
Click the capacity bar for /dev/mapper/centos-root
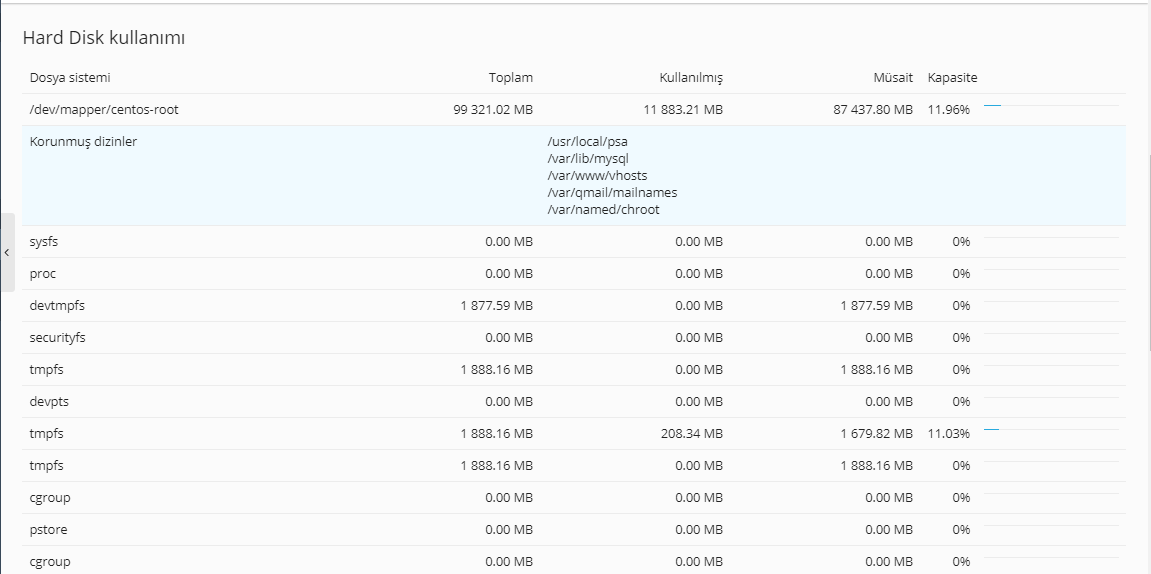click(x=1051, y=106)
